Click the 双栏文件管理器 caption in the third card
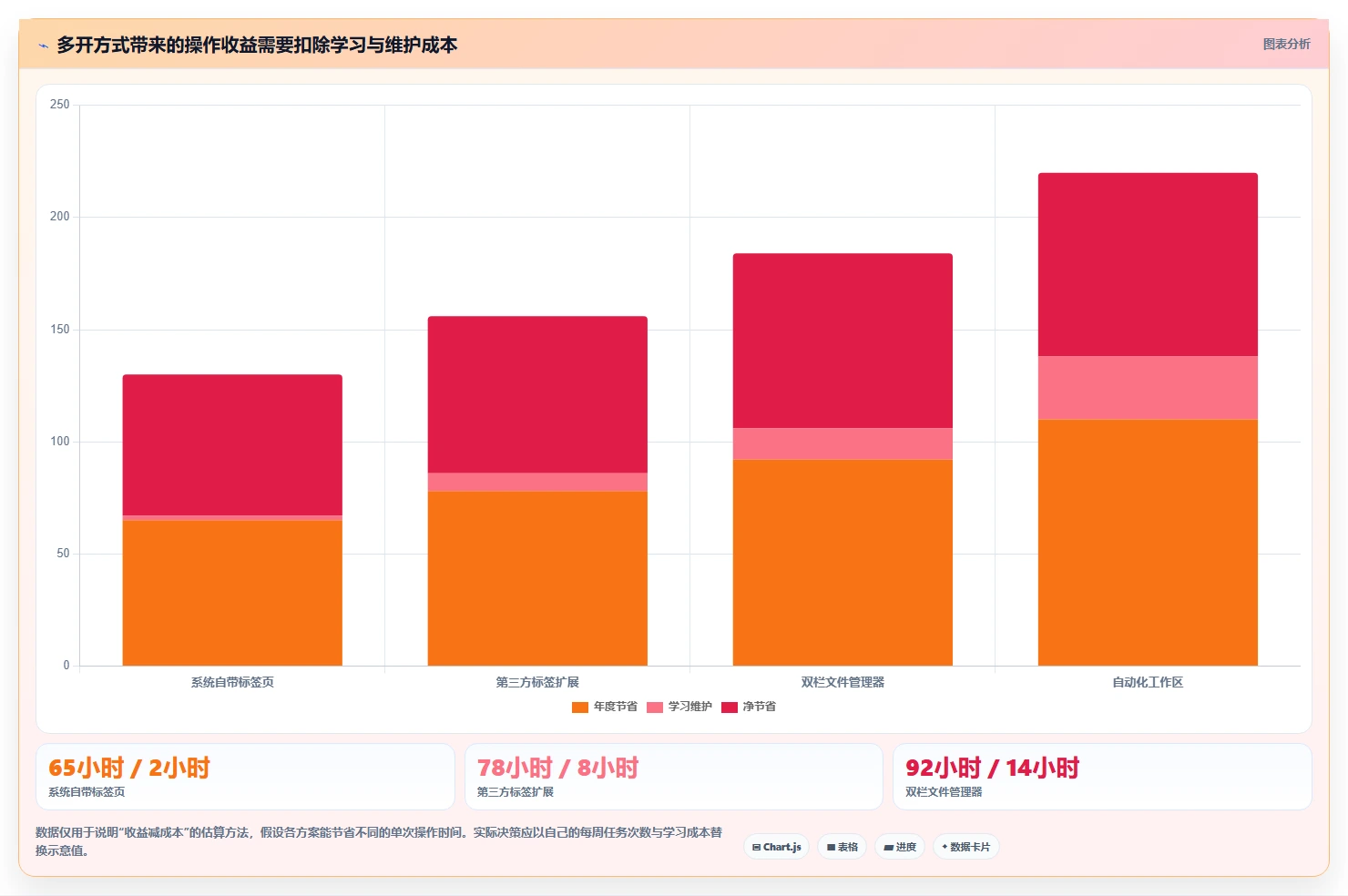Image resolution: width=1348 pixels, height=896 pixels. click(944, 792)
